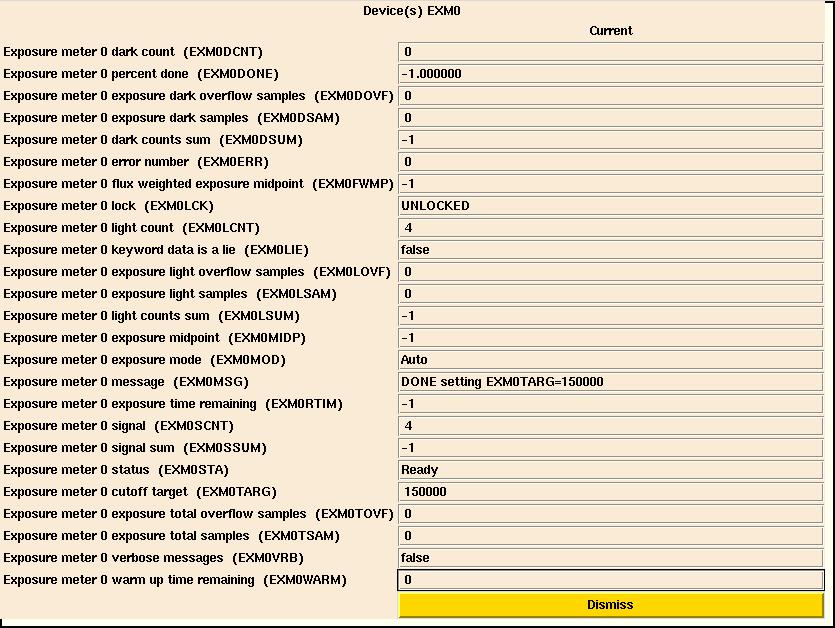The width and height of the screenshot is (835, 628).
Task: Click the EXM0SCNT signal value field
Action: click(x=610, y=426)
